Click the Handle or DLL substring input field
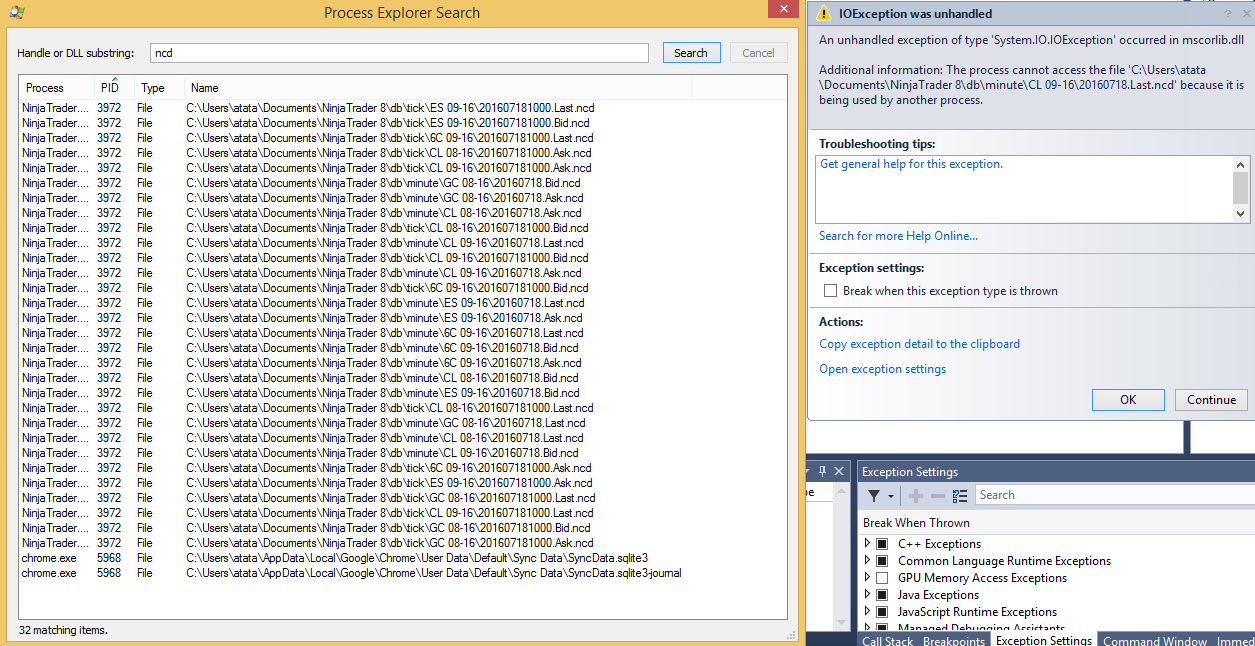 pos(400,53)
